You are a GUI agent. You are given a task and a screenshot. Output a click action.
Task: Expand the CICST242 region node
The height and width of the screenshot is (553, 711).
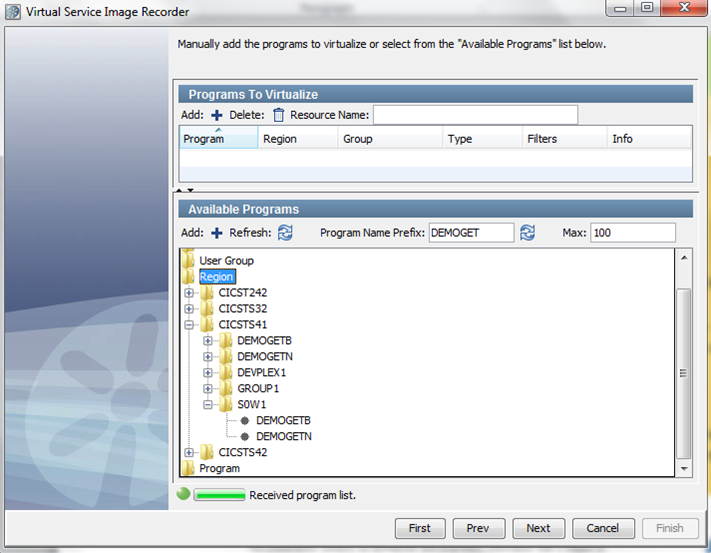tap(189, 293)
